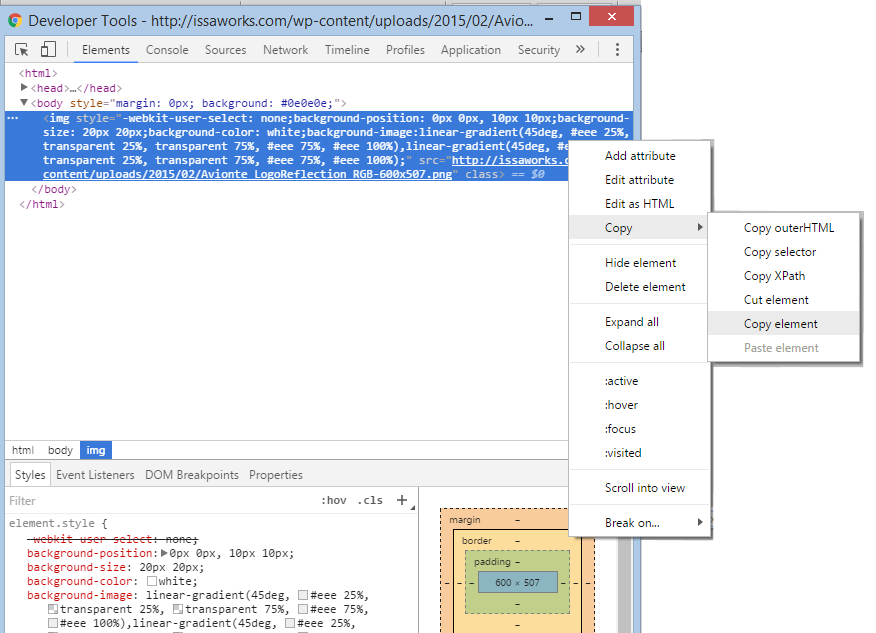The height and width of the screenshot is (633, 876).
Task: Open the Profiles tab
Action: pyautogui.click(x=405, y=50)
